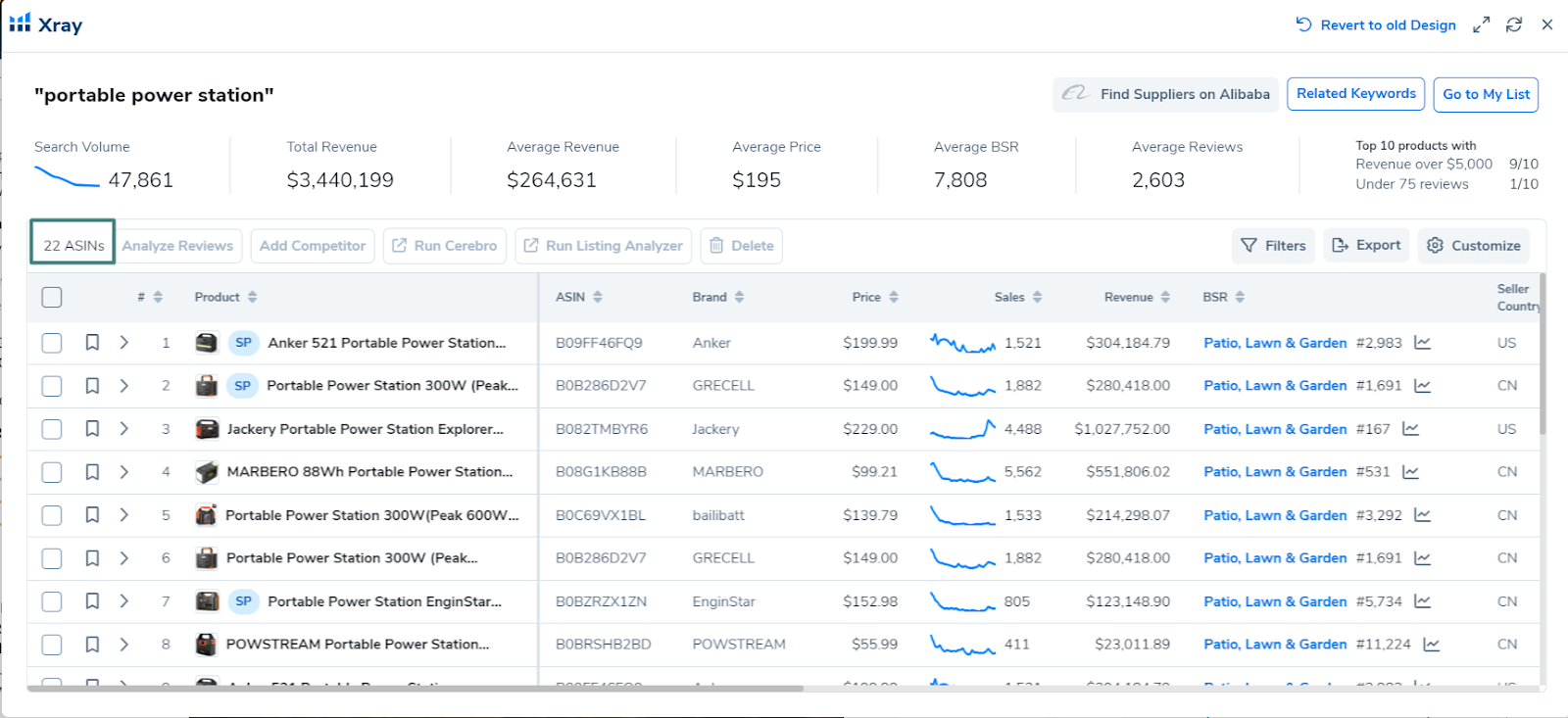Click Run Listing Analyzer option

click(604, 246)
